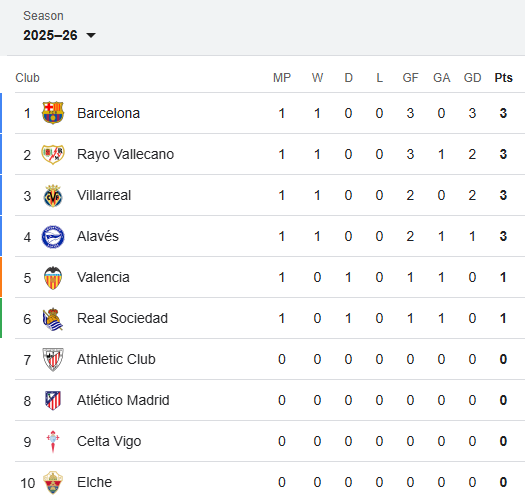Click the Barcelona club crest
This screenshot has width=525, height=502.
click(x=53, y=113)
